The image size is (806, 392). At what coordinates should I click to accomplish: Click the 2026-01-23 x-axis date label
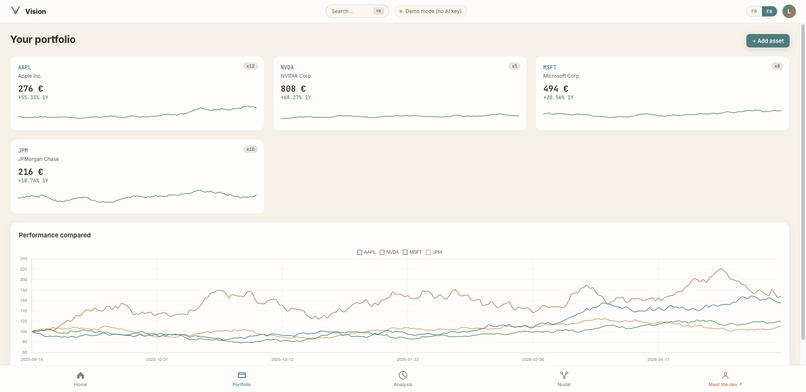(x=408, y=360)
